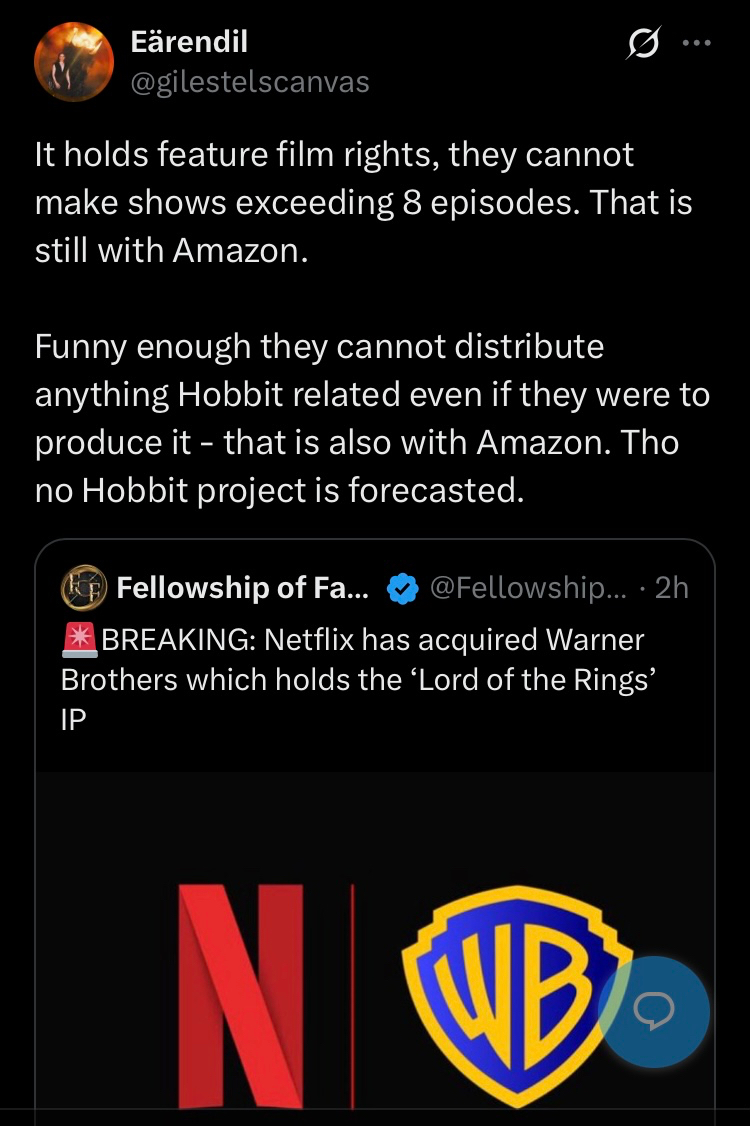Open Fellowship of Fans avatar icon

(83, 587)
